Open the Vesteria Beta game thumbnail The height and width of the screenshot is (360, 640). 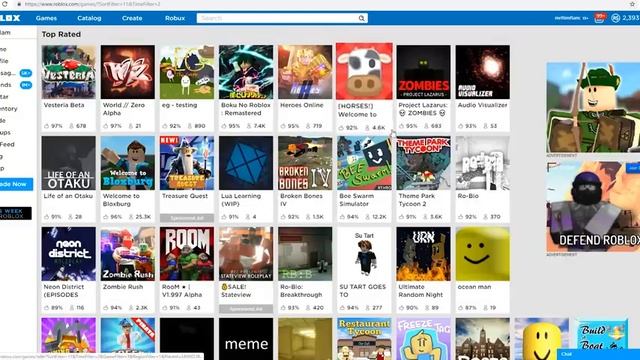(69, 72)
